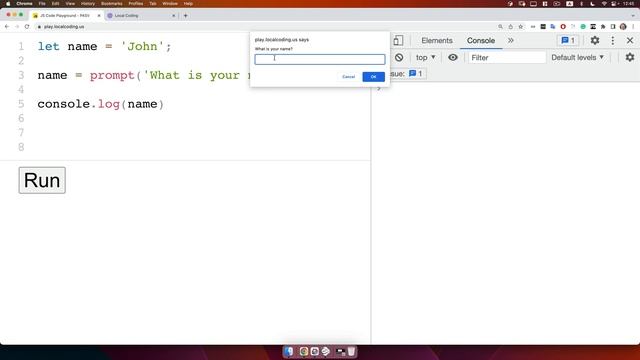The height and width of the screenshot is (360, 640).
Task: Open the Apple menu
Action: 8,4
